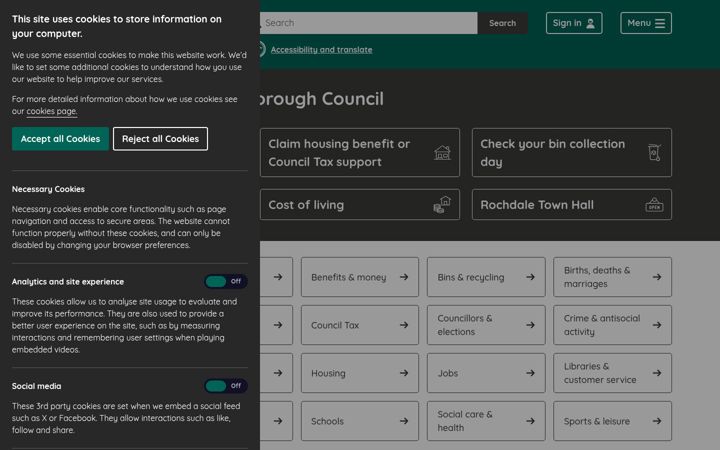Open the Schools category
This screenshot has width=720, height=450.
pyautogui.click(x=360, y=421)
